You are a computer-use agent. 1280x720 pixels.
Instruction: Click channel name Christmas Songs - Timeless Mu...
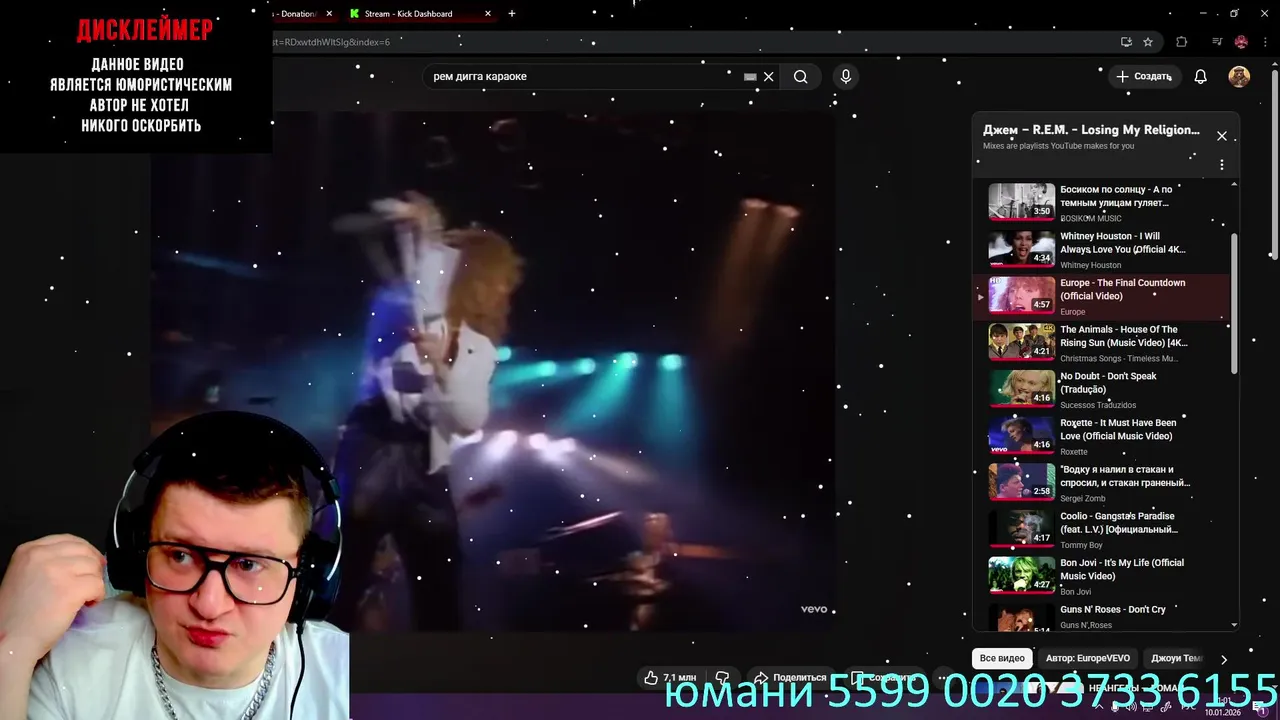click(x=1119, y=358)
